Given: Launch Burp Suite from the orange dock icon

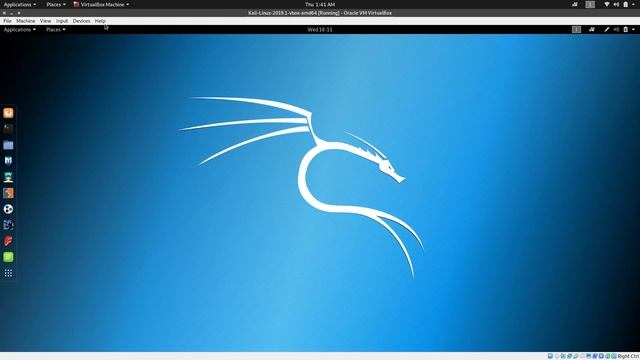Looking at the screenshot, I should coord(8,193).
